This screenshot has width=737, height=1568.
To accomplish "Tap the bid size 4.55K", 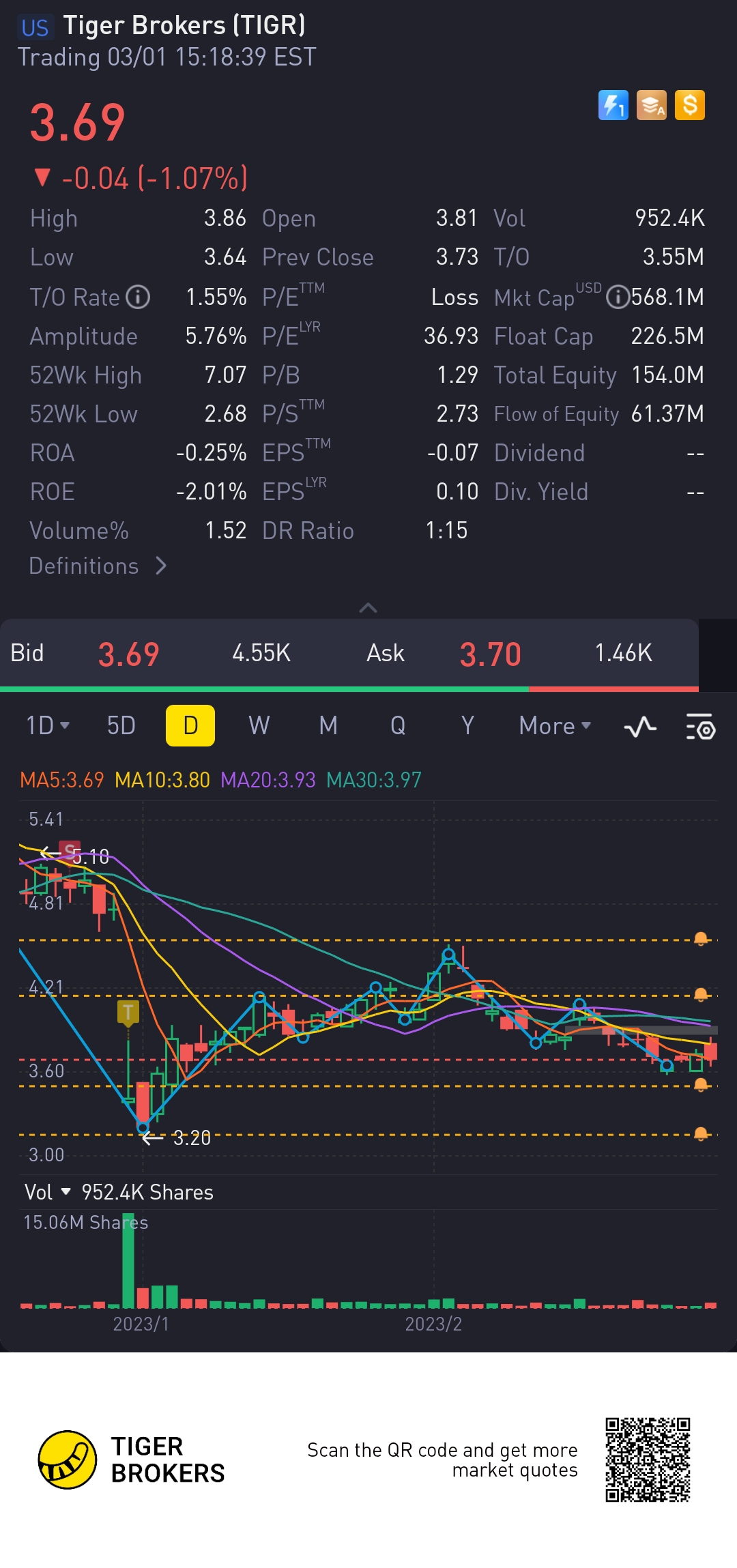I will tap(261, 653).
